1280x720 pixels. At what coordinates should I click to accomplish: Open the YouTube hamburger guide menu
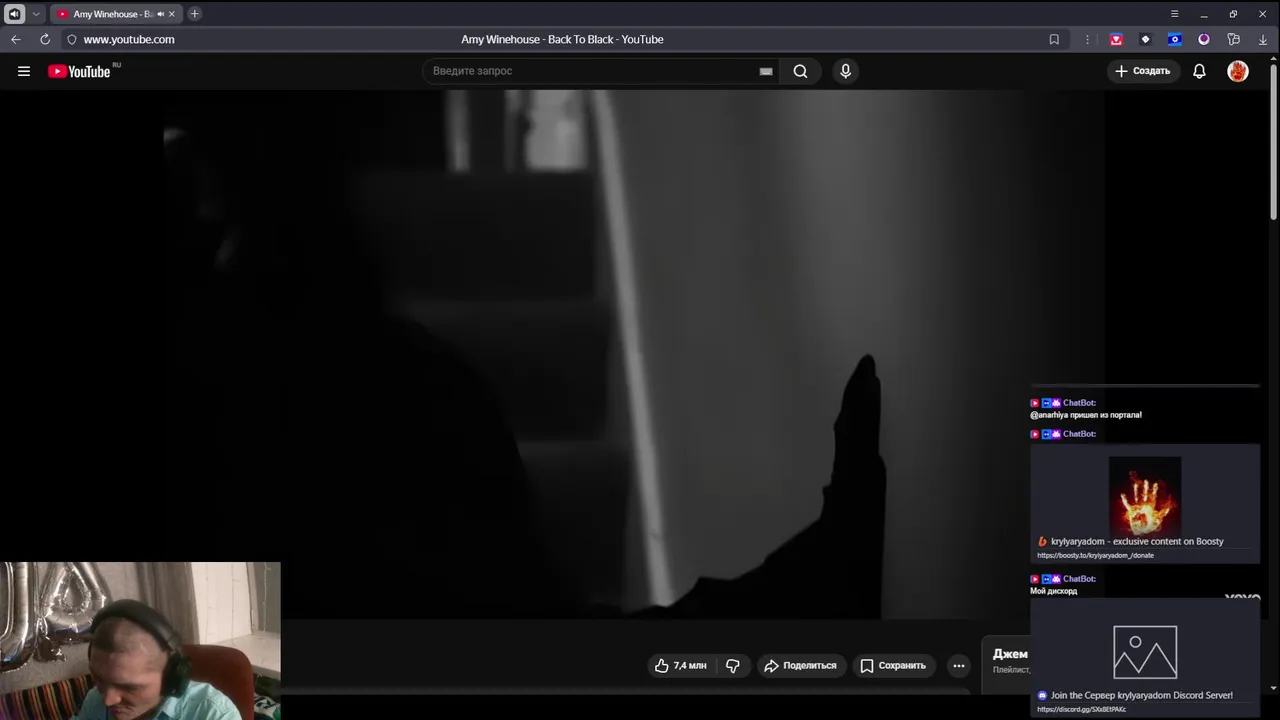[x=24, y=71]
